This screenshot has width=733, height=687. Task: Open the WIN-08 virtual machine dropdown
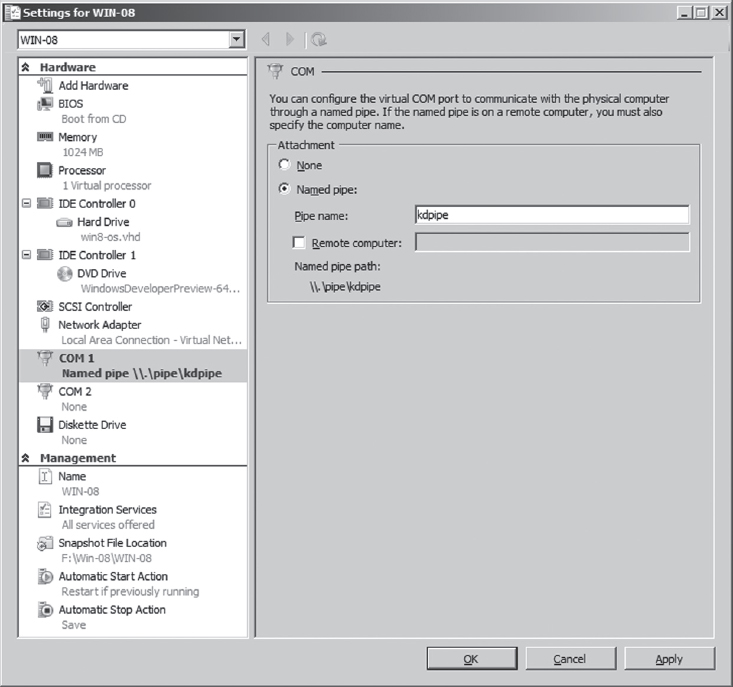[237, 40]
